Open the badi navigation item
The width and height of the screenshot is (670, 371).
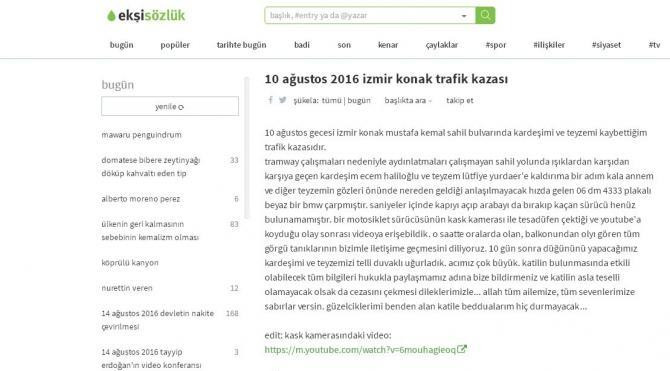(x=302, y=45)
